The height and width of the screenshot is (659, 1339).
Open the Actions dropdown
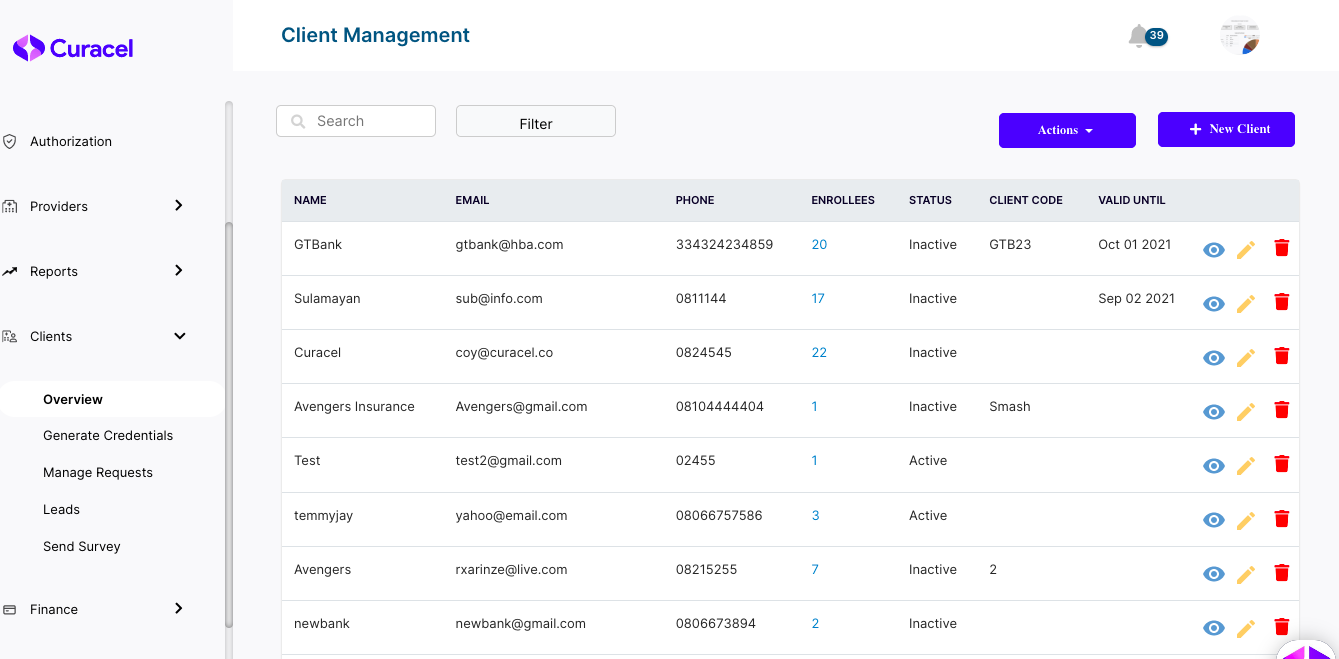point(1067,130)
